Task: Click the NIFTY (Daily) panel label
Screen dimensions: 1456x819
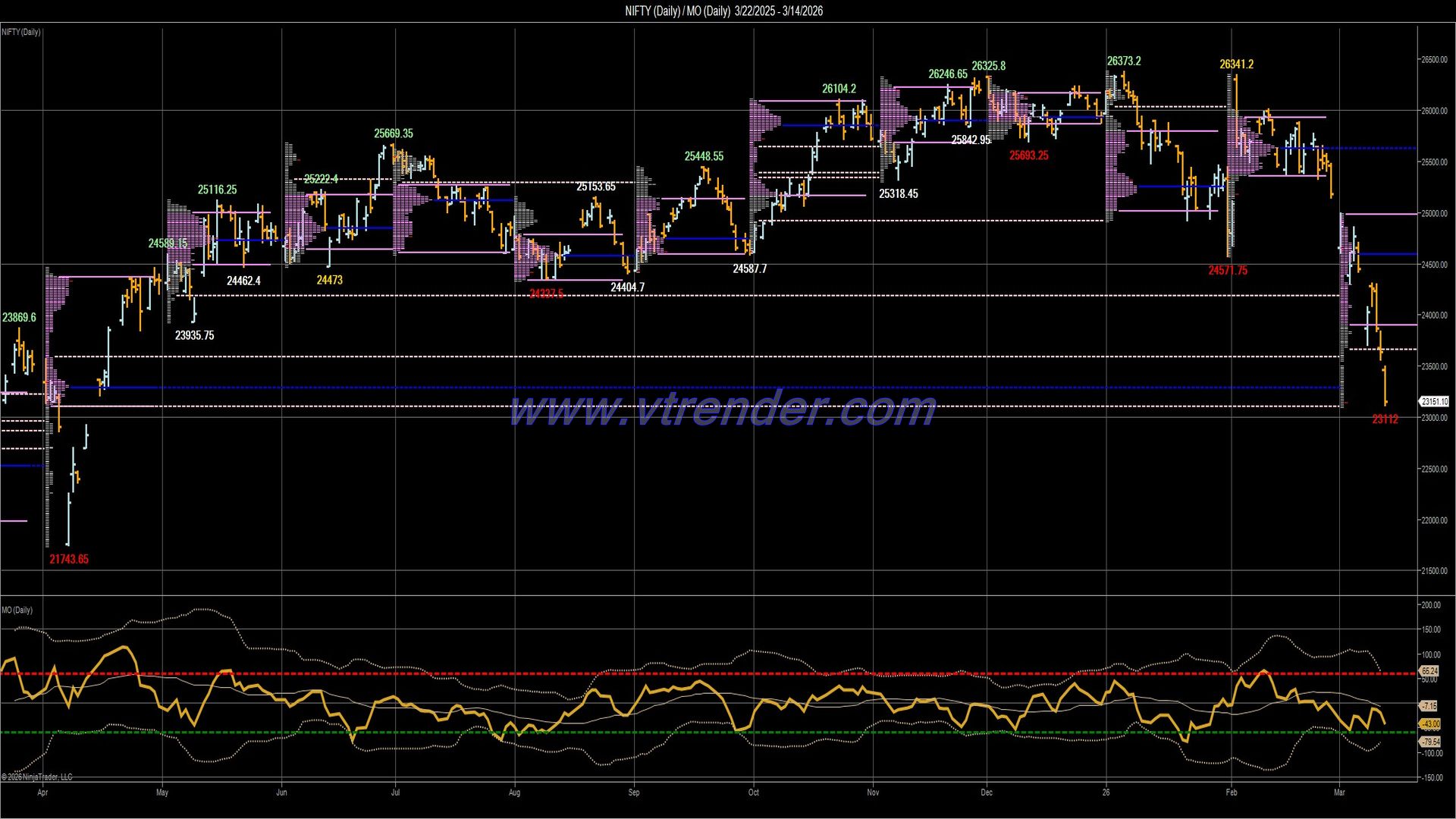Action: pyautogui.click(x=20, y=32)
